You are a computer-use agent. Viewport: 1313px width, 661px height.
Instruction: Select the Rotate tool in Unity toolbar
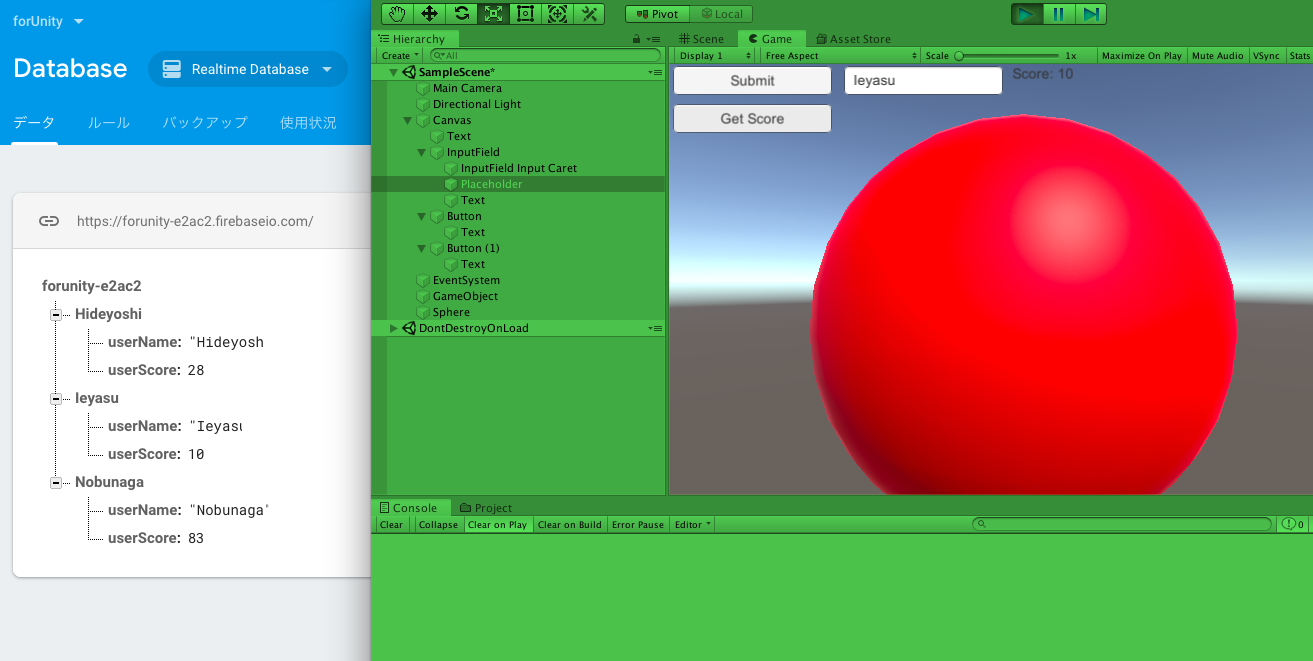(x=462, y=13)
